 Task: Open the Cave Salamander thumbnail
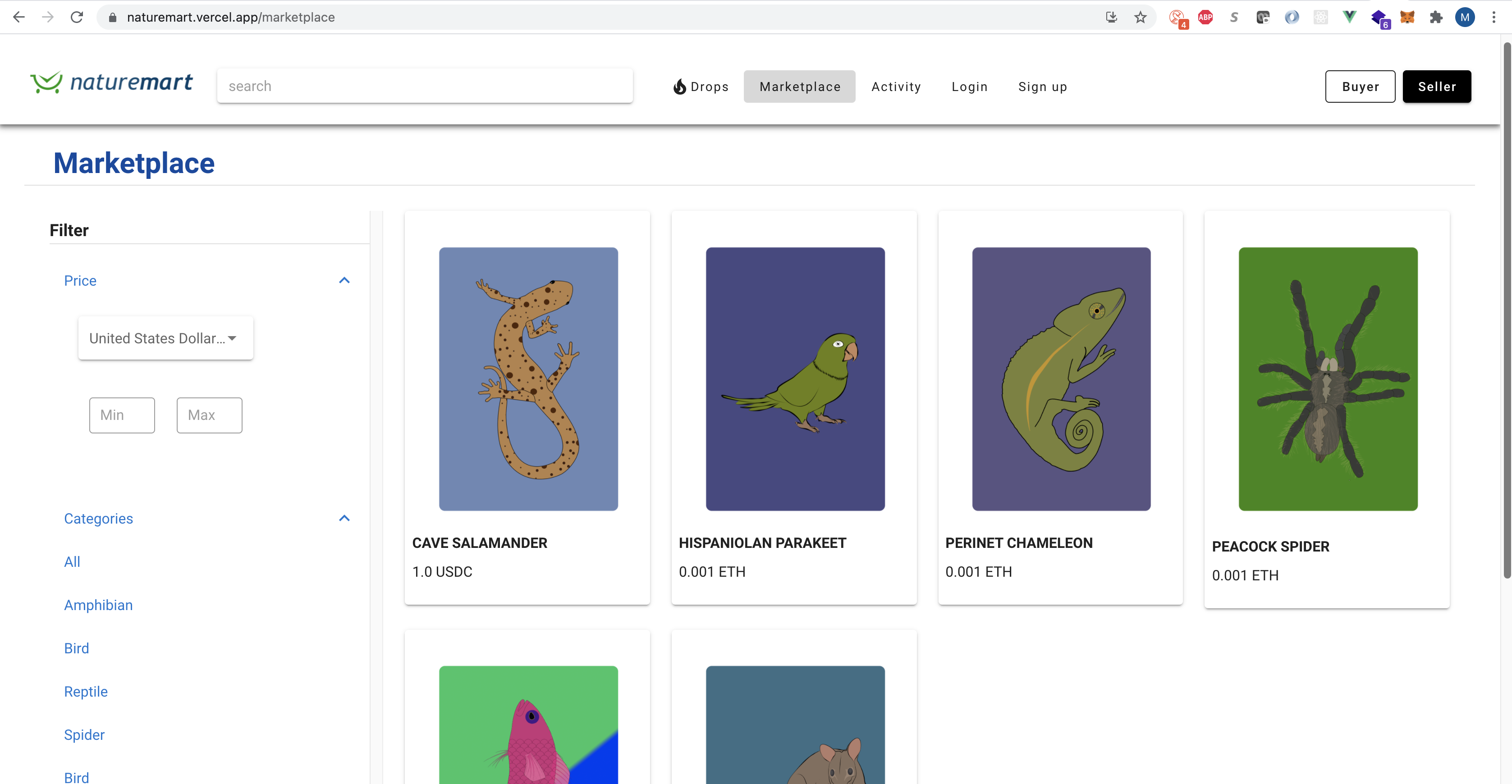(528, 378)
